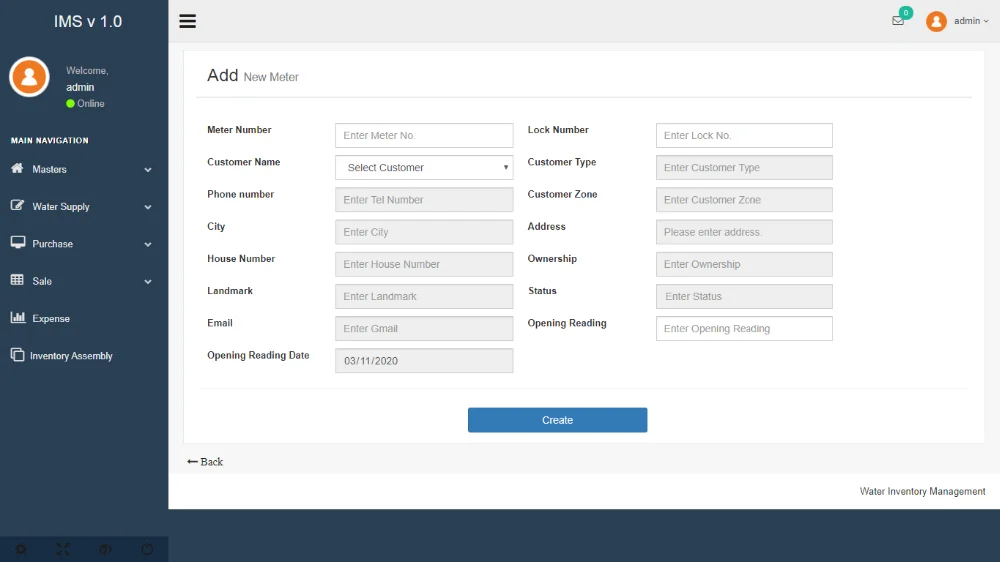Click into the Lock Number field
Screen dimensions: 1000x562
click(744, 136)
